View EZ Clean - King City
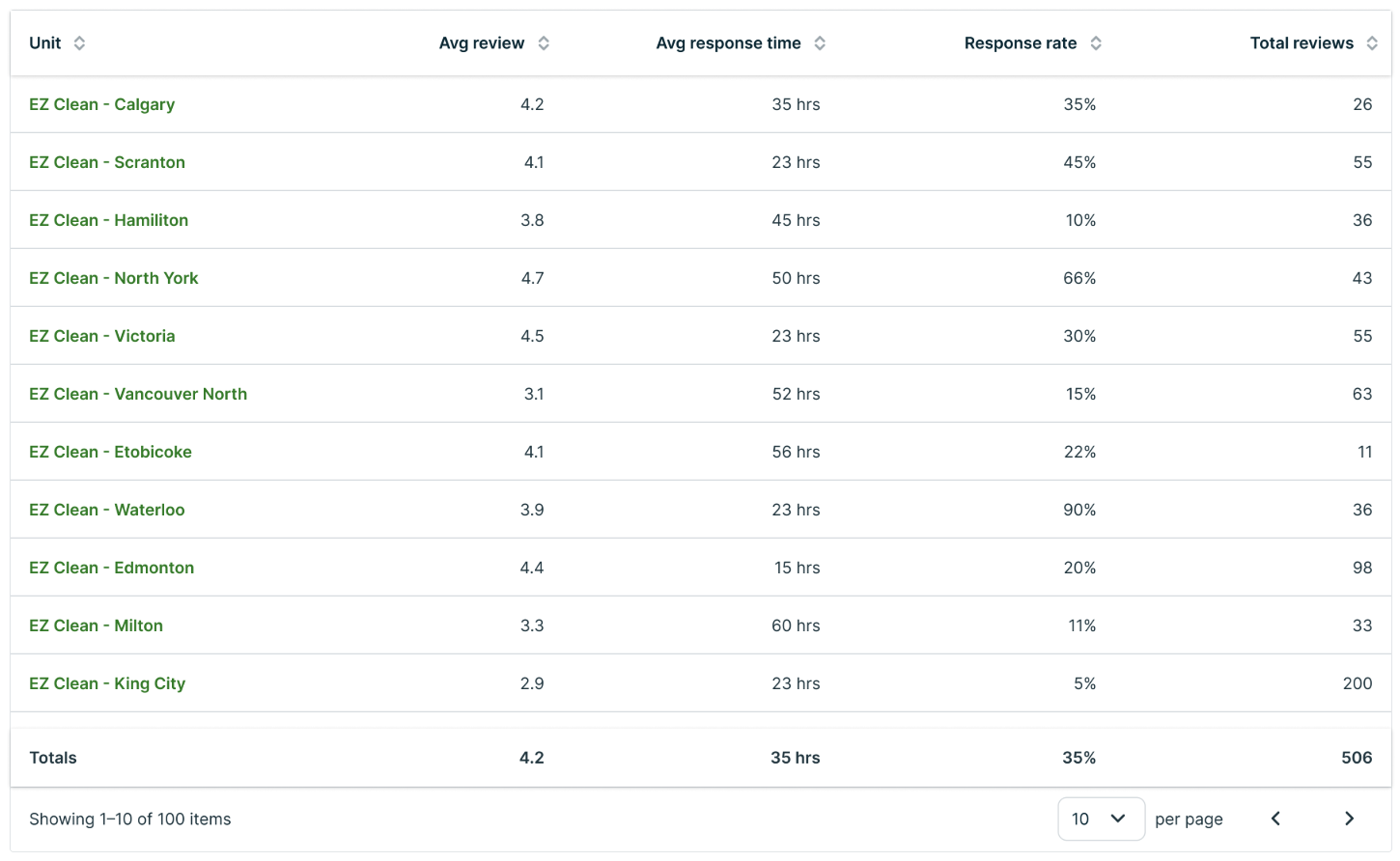 pos(107,683)
